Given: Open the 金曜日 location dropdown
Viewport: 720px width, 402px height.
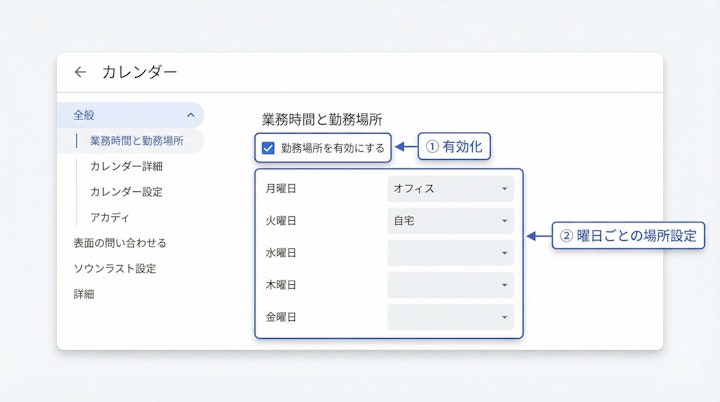Looking at the screenshot, I should point(450,317).
